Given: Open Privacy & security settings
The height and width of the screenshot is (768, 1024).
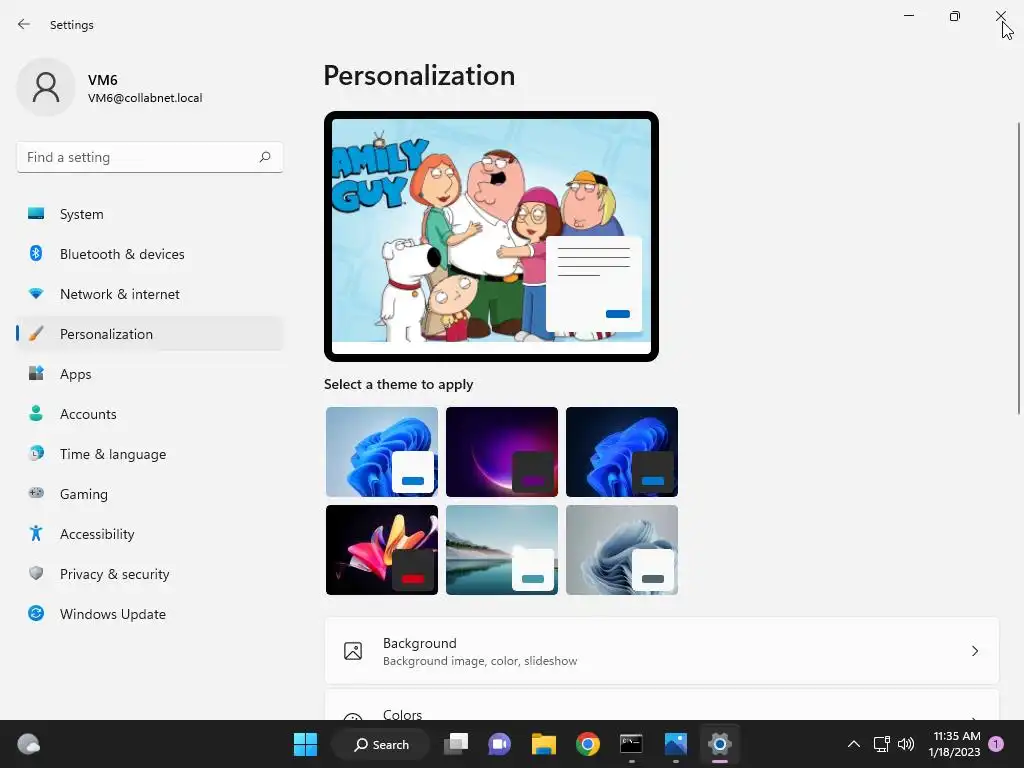Looking at the screenshot, I should pos(150,573).
